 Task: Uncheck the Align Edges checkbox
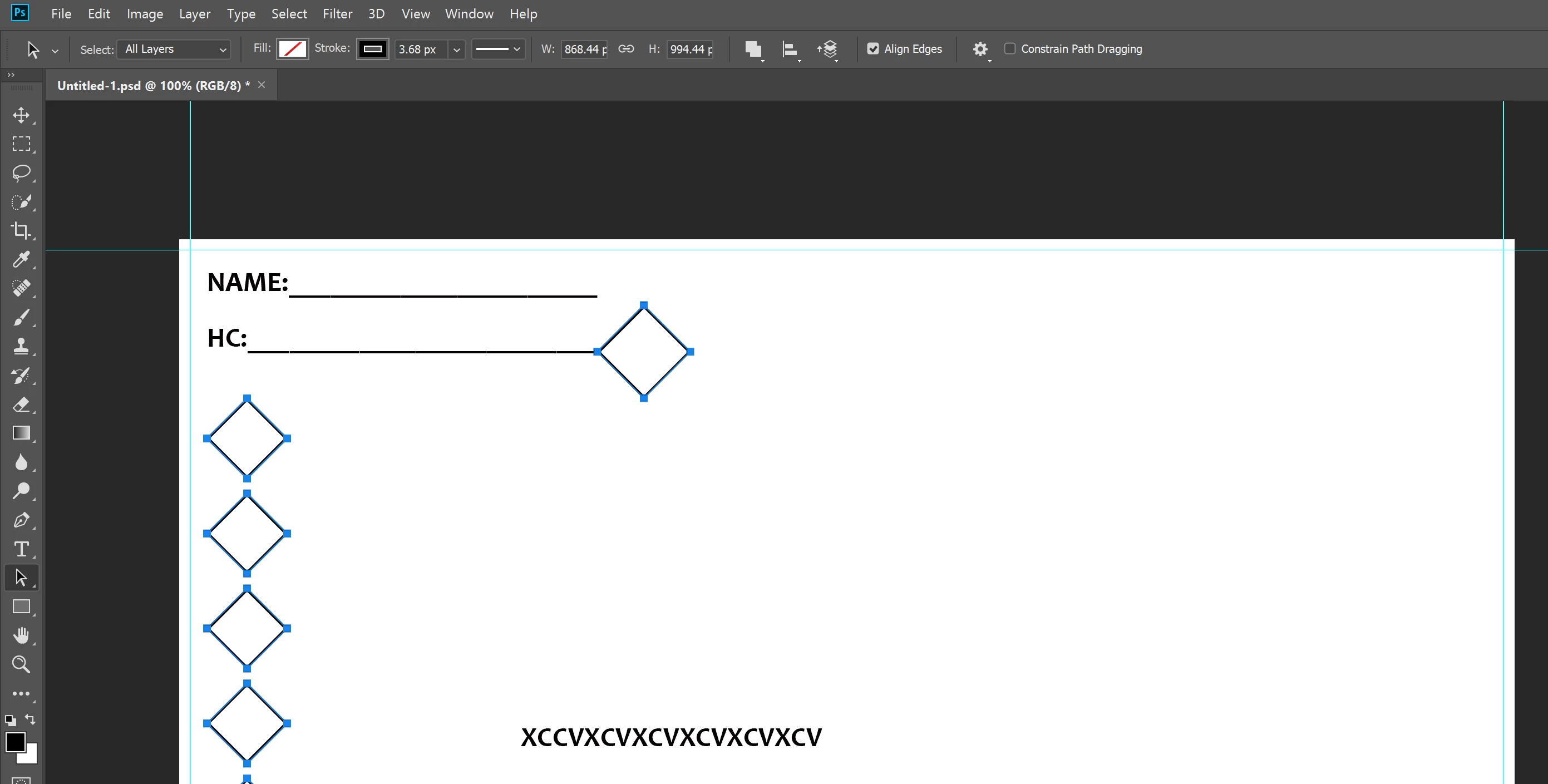coord(873,48)
